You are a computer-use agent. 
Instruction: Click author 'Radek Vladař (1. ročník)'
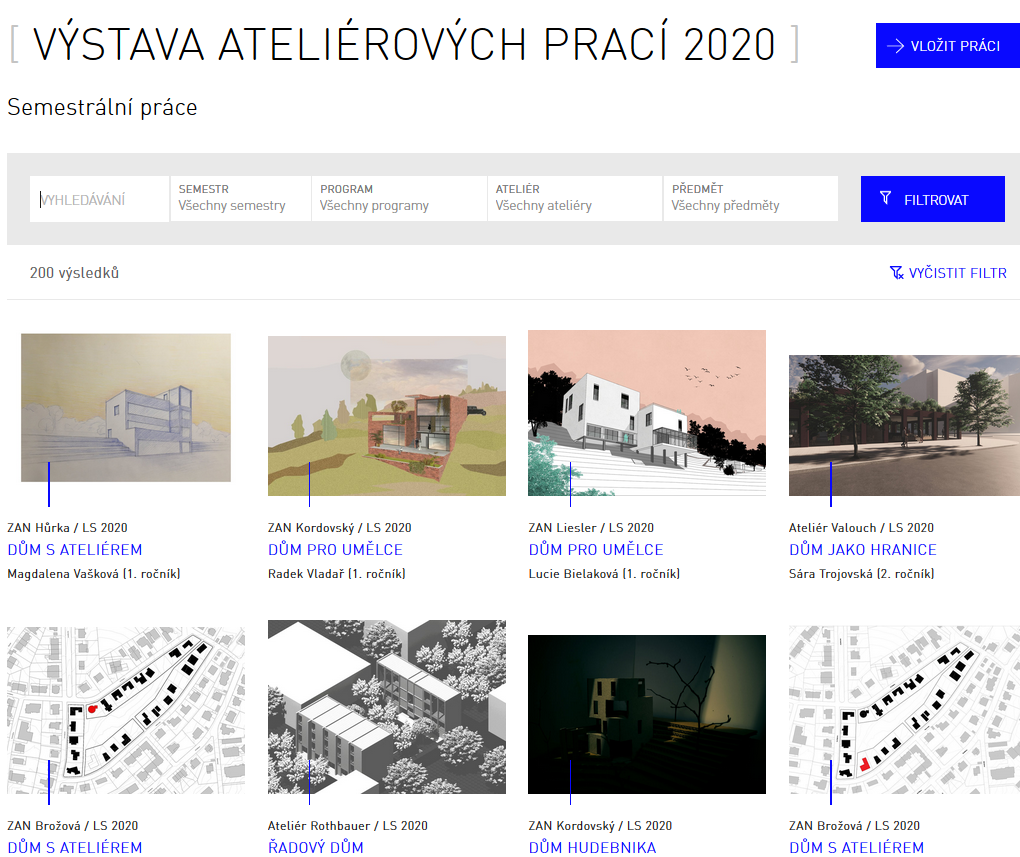coord(337,574)
